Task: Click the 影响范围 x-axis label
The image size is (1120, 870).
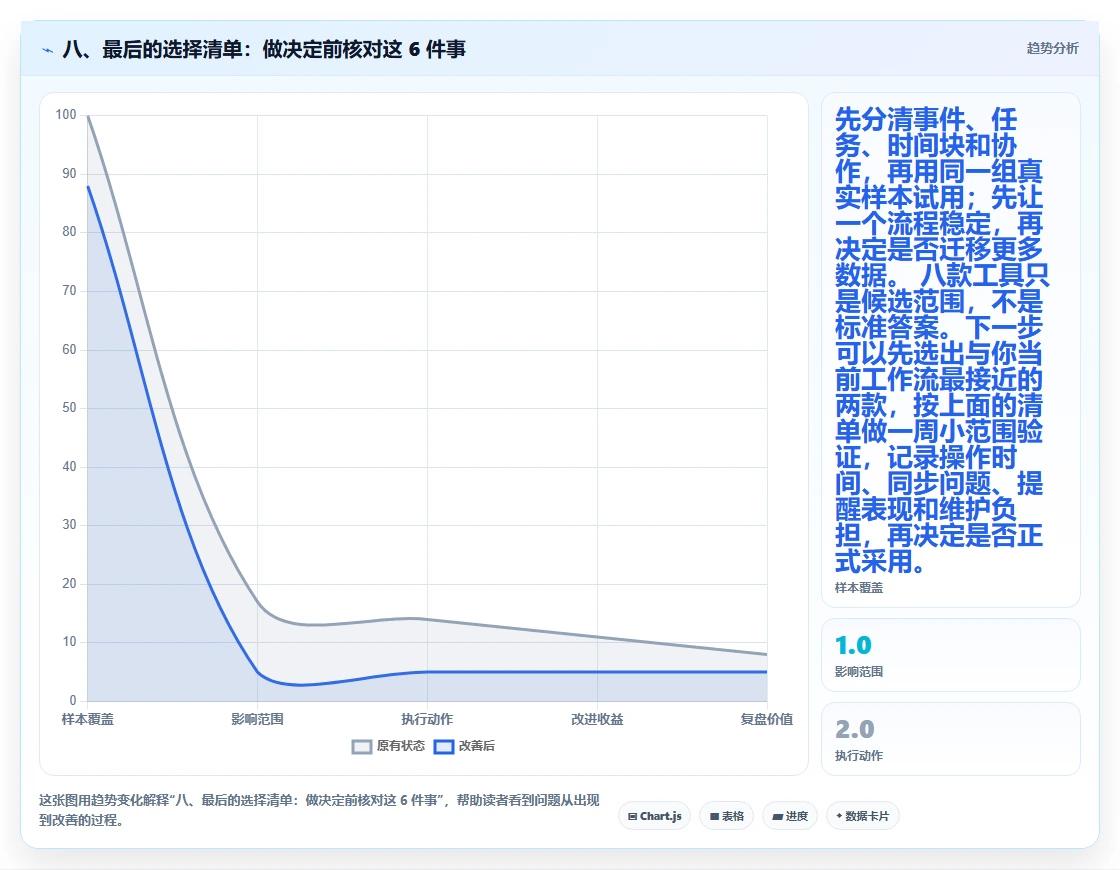Action: tap(257, 719)
